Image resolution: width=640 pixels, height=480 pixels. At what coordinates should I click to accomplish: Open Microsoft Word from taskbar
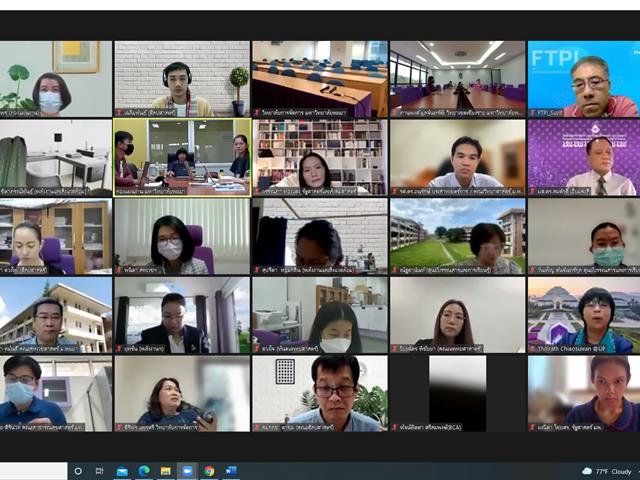tap(231, 471)
